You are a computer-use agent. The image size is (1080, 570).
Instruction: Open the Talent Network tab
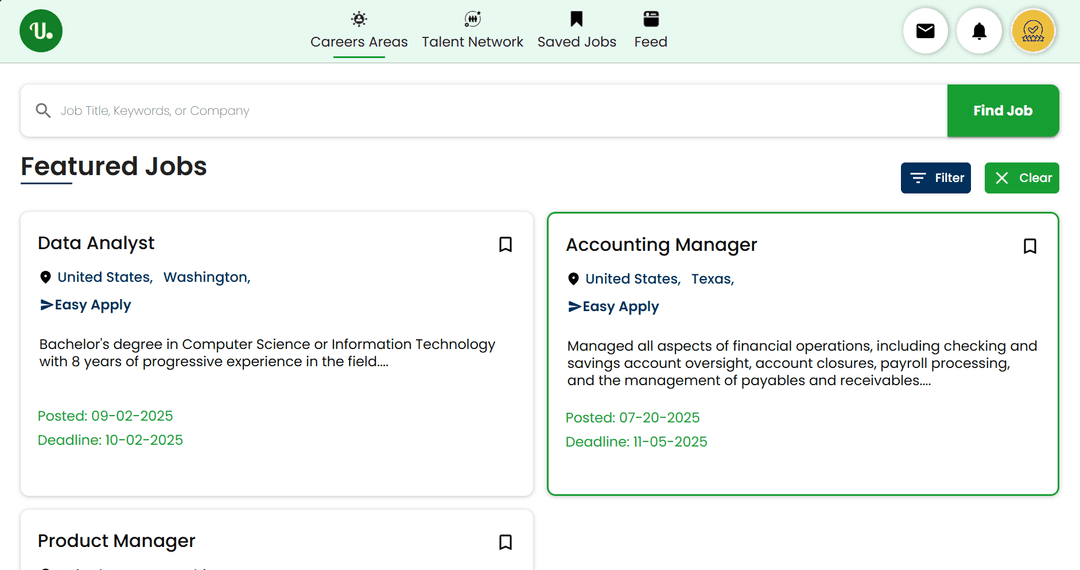point(472,31)
